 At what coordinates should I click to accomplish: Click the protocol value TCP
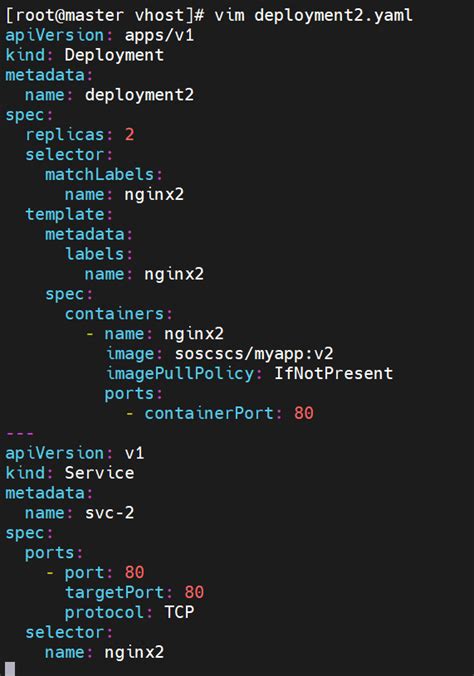tap(179, 612)
